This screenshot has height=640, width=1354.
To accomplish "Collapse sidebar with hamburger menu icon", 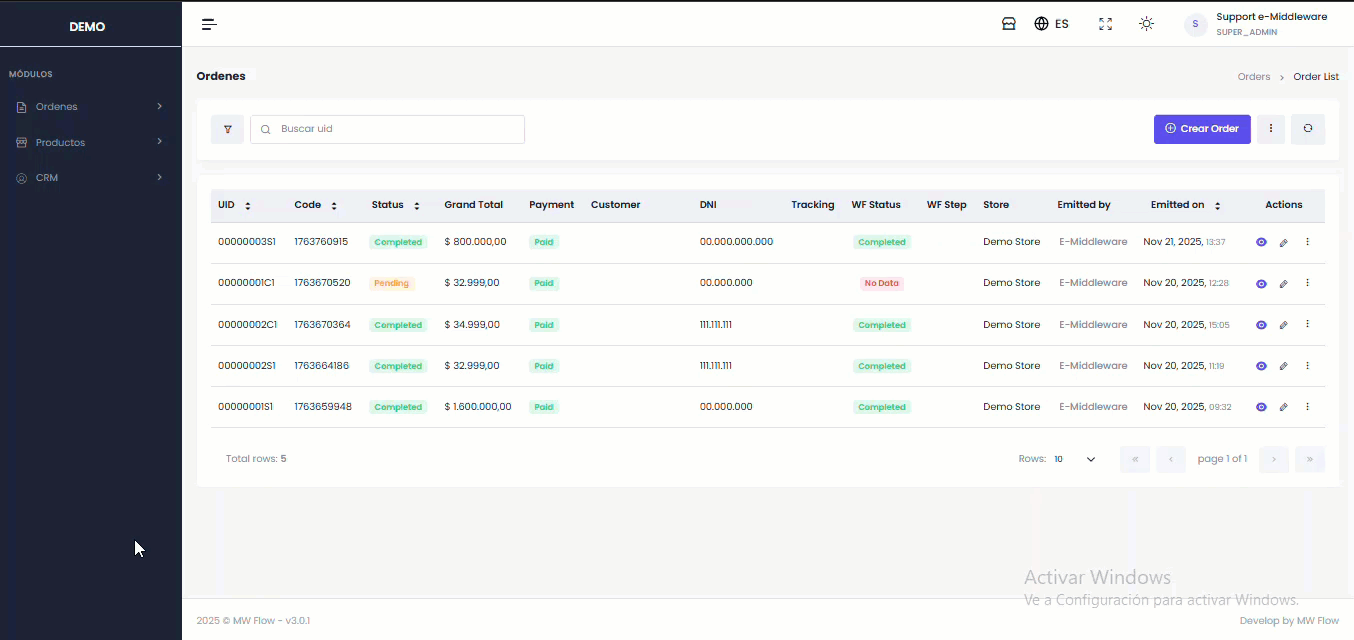I will pyautogui.click(x=209, y=24).
